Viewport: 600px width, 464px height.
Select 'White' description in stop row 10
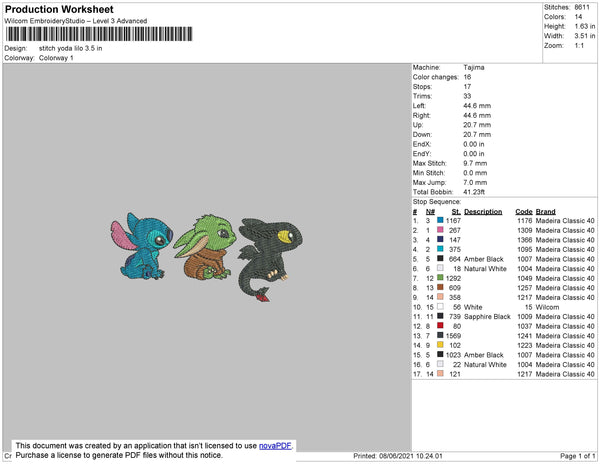pyautogui.click(x=473, y=307)
